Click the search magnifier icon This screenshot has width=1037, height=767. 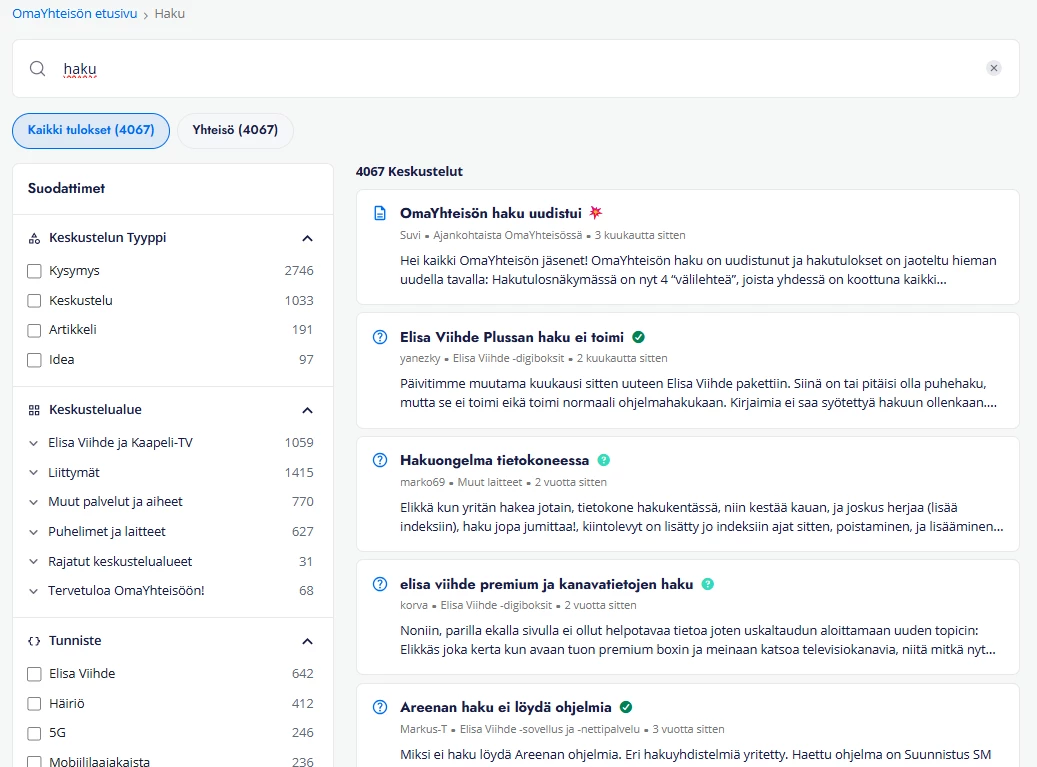coord(38,69)
